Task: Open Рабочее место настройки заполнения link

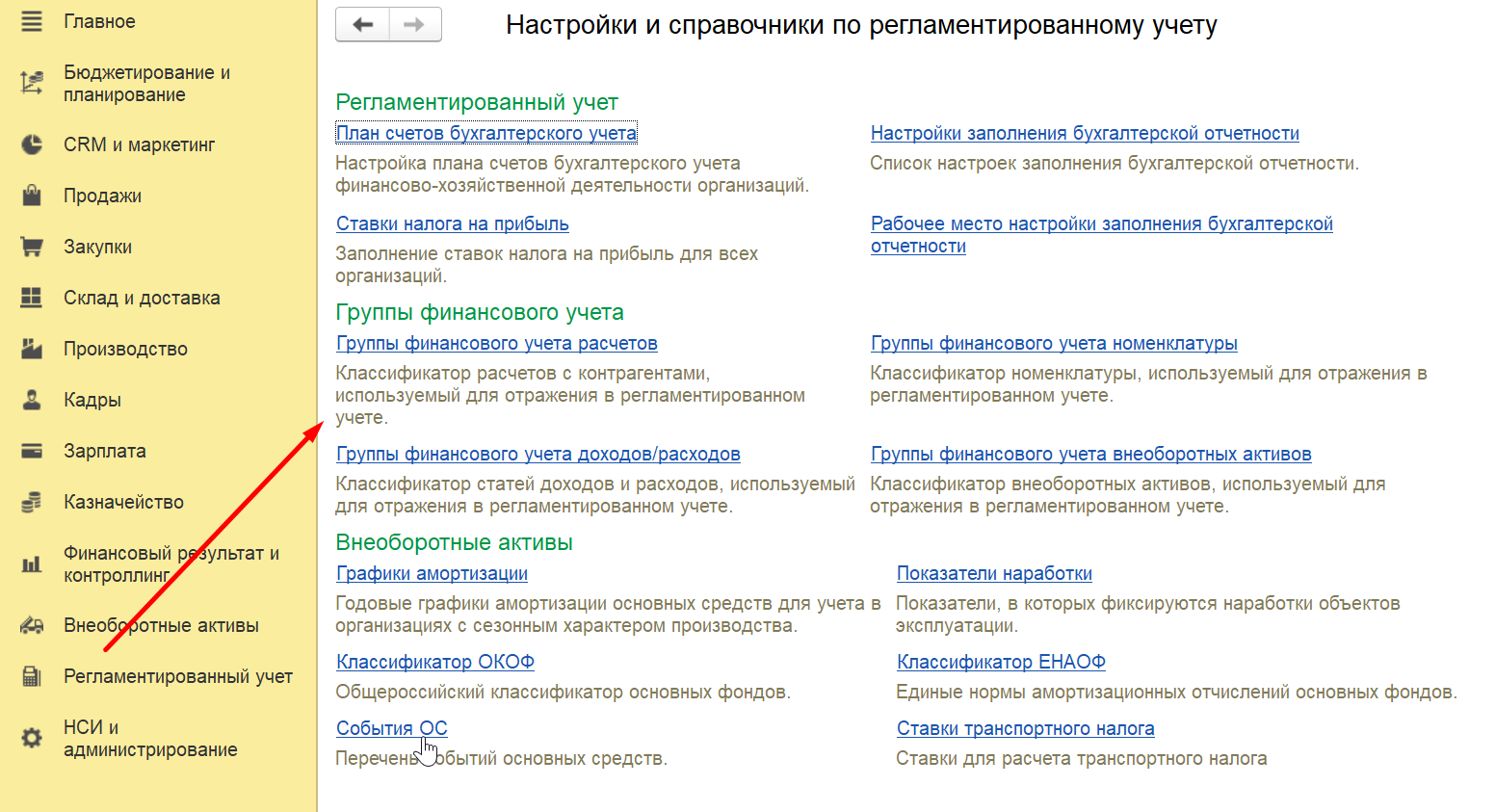Action: (x=1102, y=234)
